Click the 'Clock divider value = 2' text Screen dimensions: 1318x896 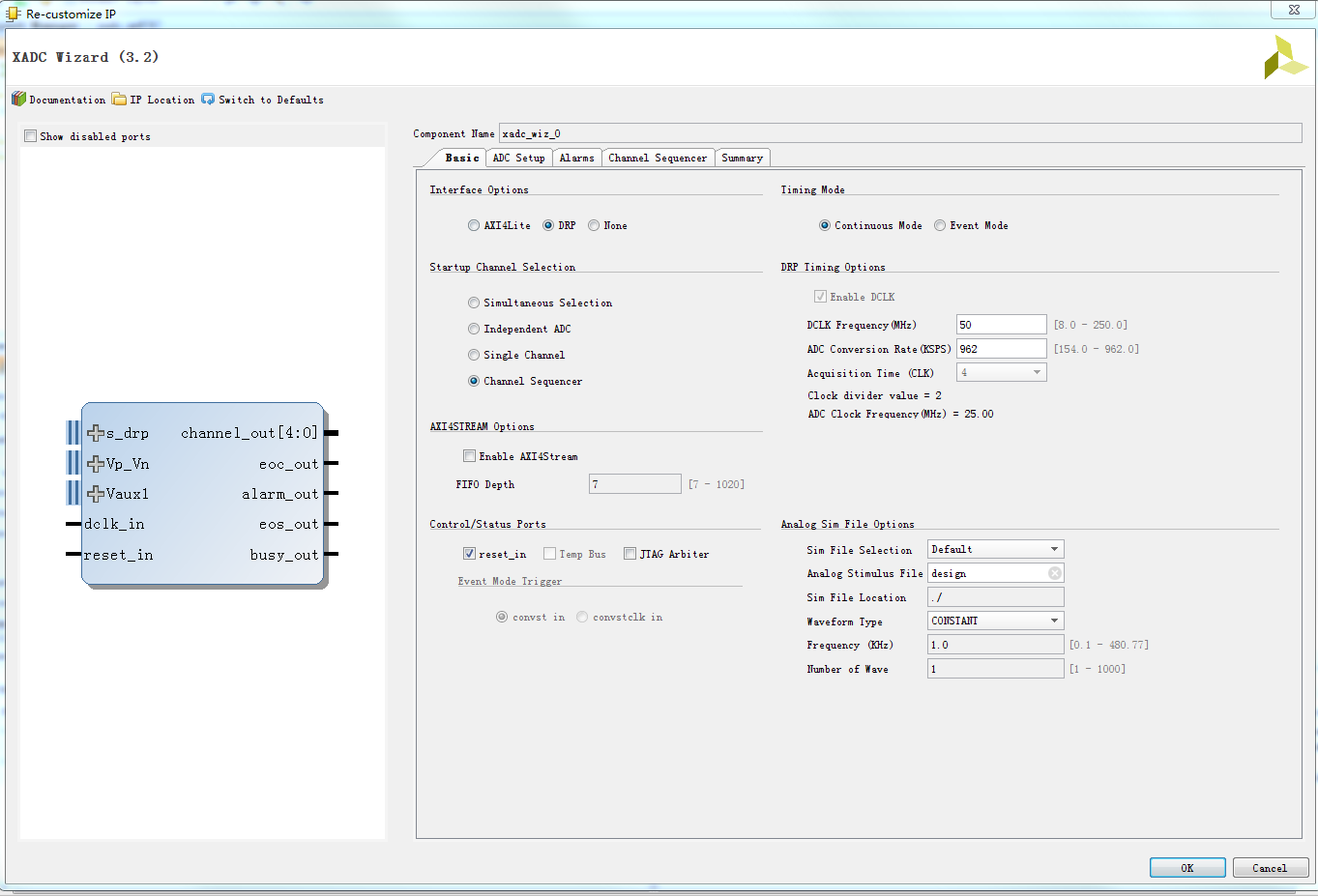[x=874, y=395]
